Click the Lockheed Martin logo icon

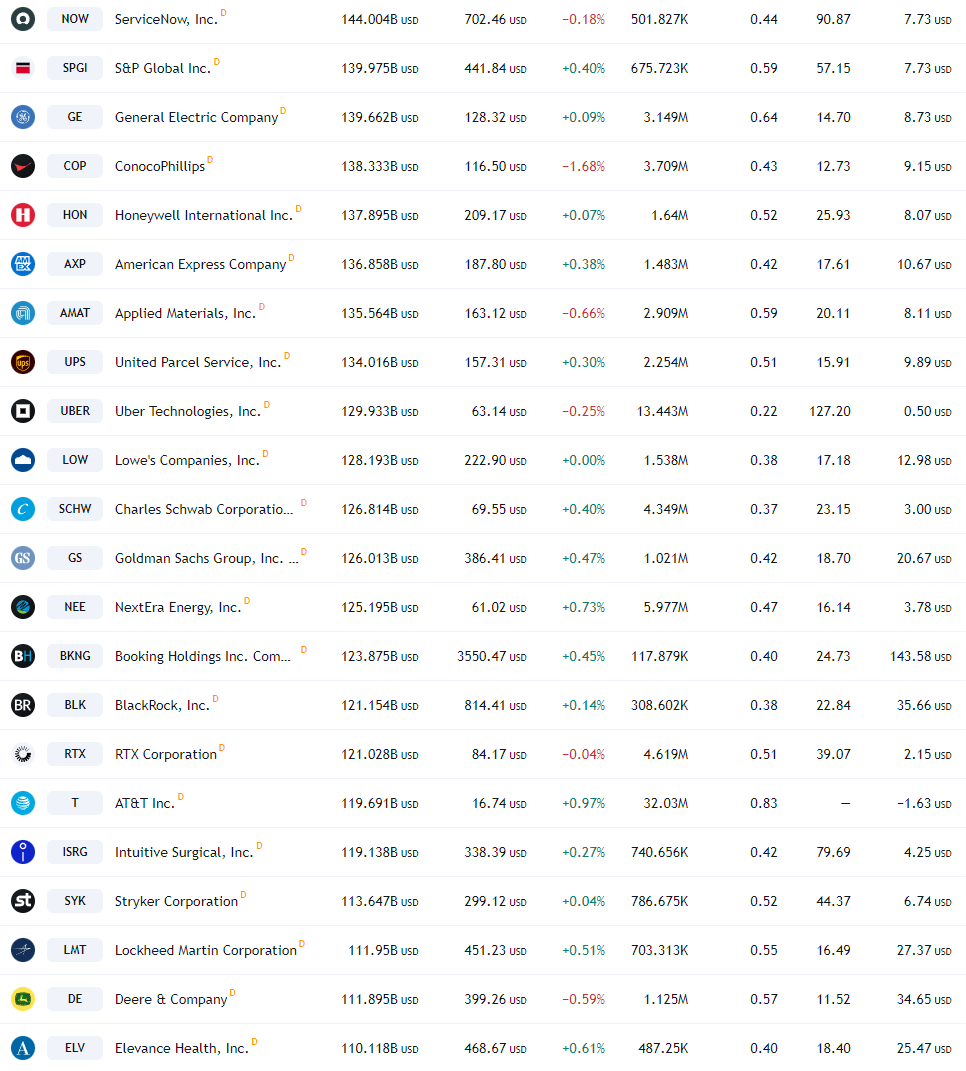[23, 950]
